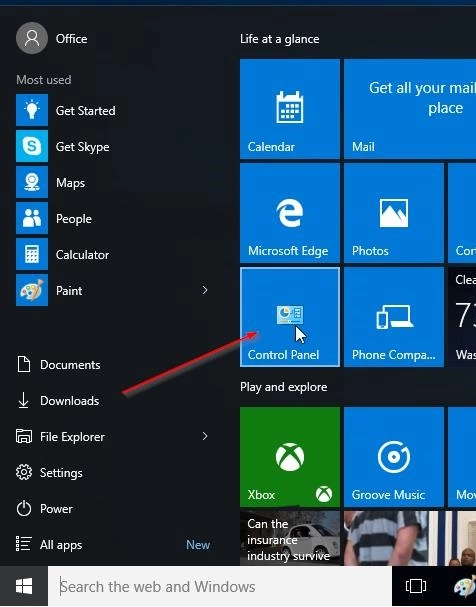Open the news photo tile with striped shirt
The height and width of the screenshot is (607, 476).
point(410,538)
